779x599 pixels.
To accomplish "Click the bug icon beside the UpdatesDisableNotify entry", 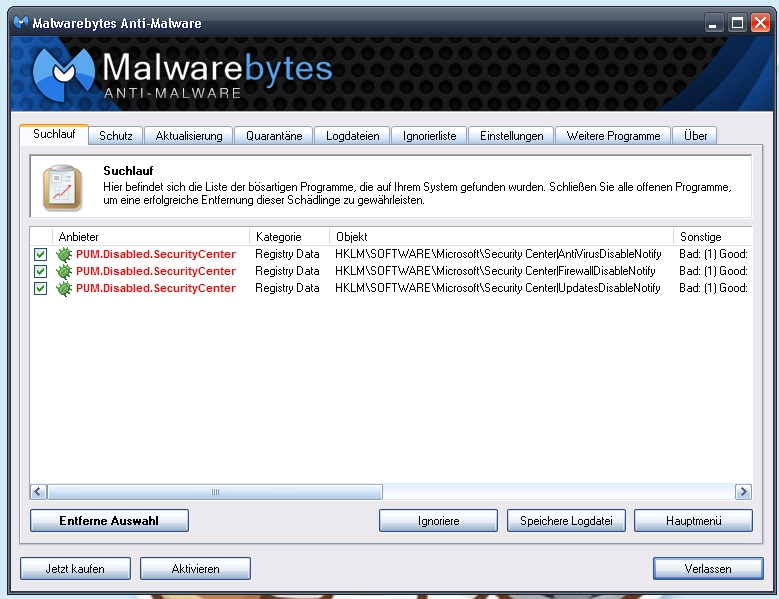I will [x=64, y=288].
